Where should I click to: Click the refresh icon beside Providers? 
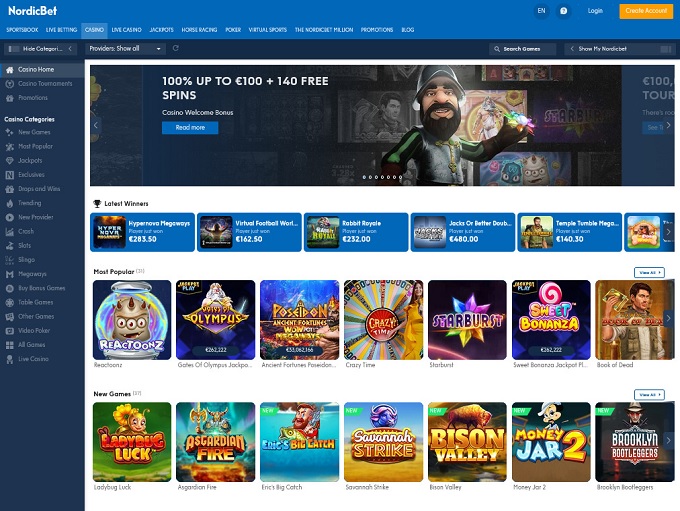click(x=176, y=48)
